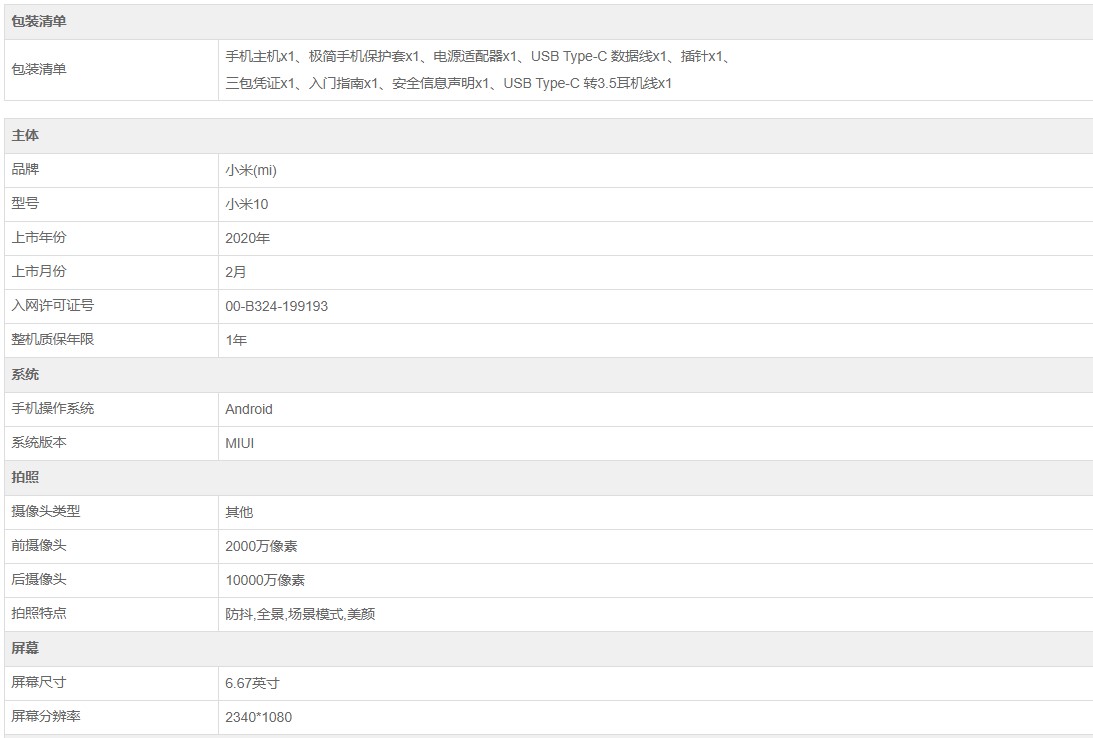The height and width of the screenshot is (738, 1093).
Task: Click the brand value 小米(mi)
Action: pos(251,170)
